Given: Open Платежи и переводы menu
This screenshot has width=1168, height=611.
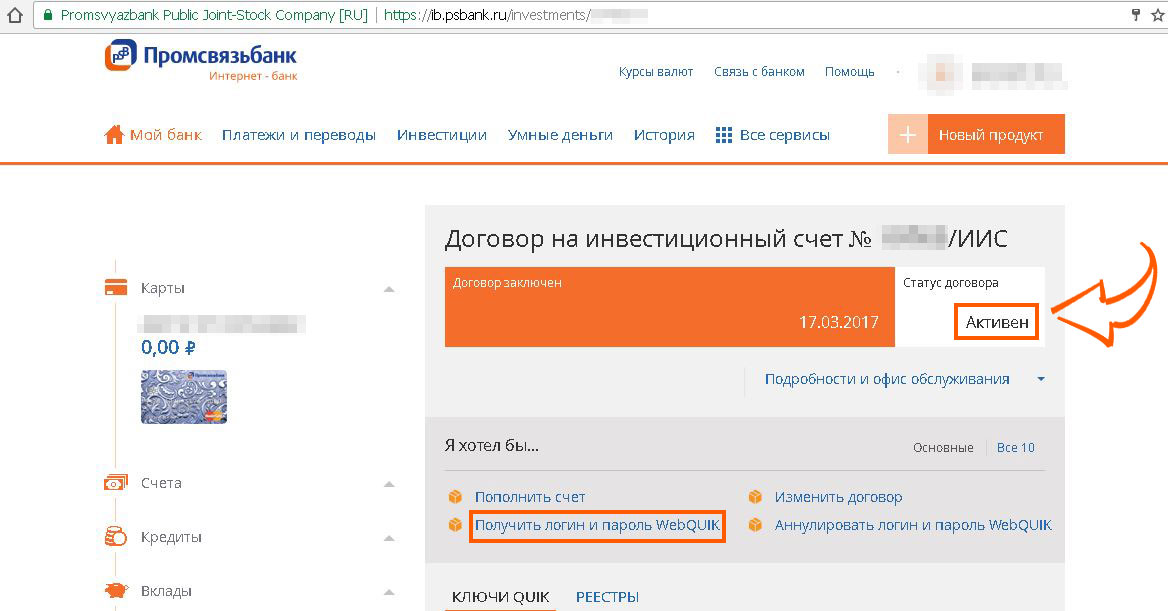Looking at the screenshot, I should (299, 135).
